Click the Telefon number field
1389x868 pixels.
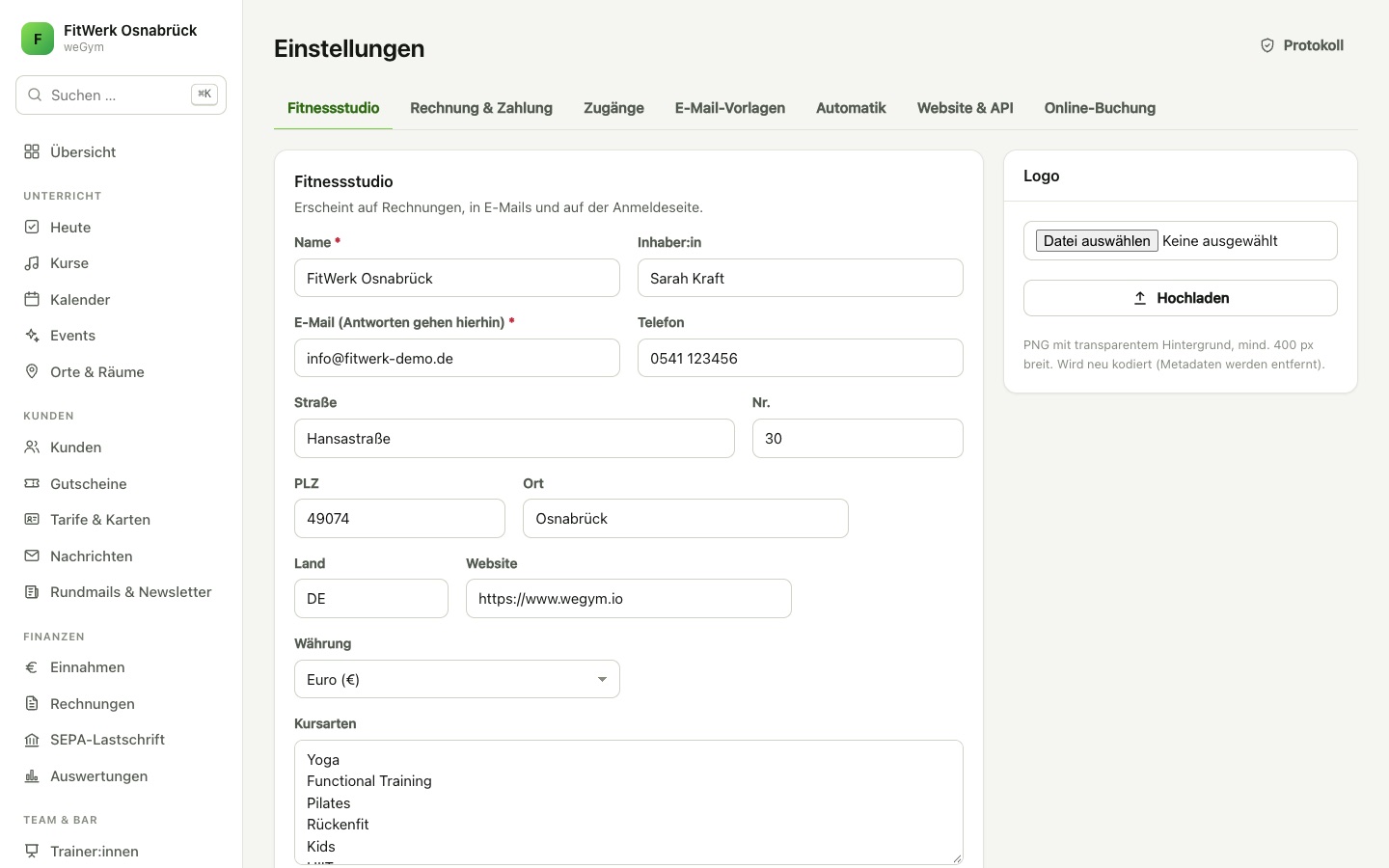click(x=800, y=358)
